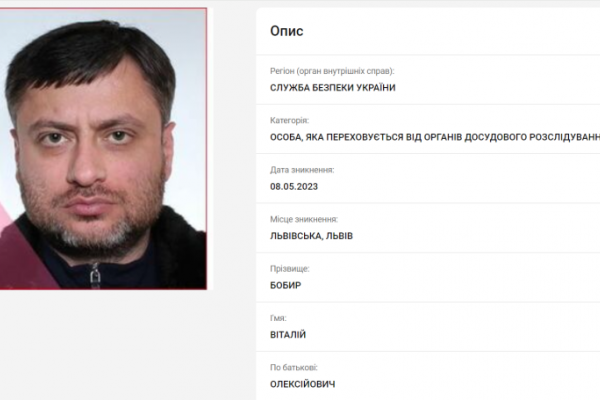Image resolution: width=600 pixels, height=400 pixels.
Task: Click the "Опис" section heading
Action: point(287,31)
